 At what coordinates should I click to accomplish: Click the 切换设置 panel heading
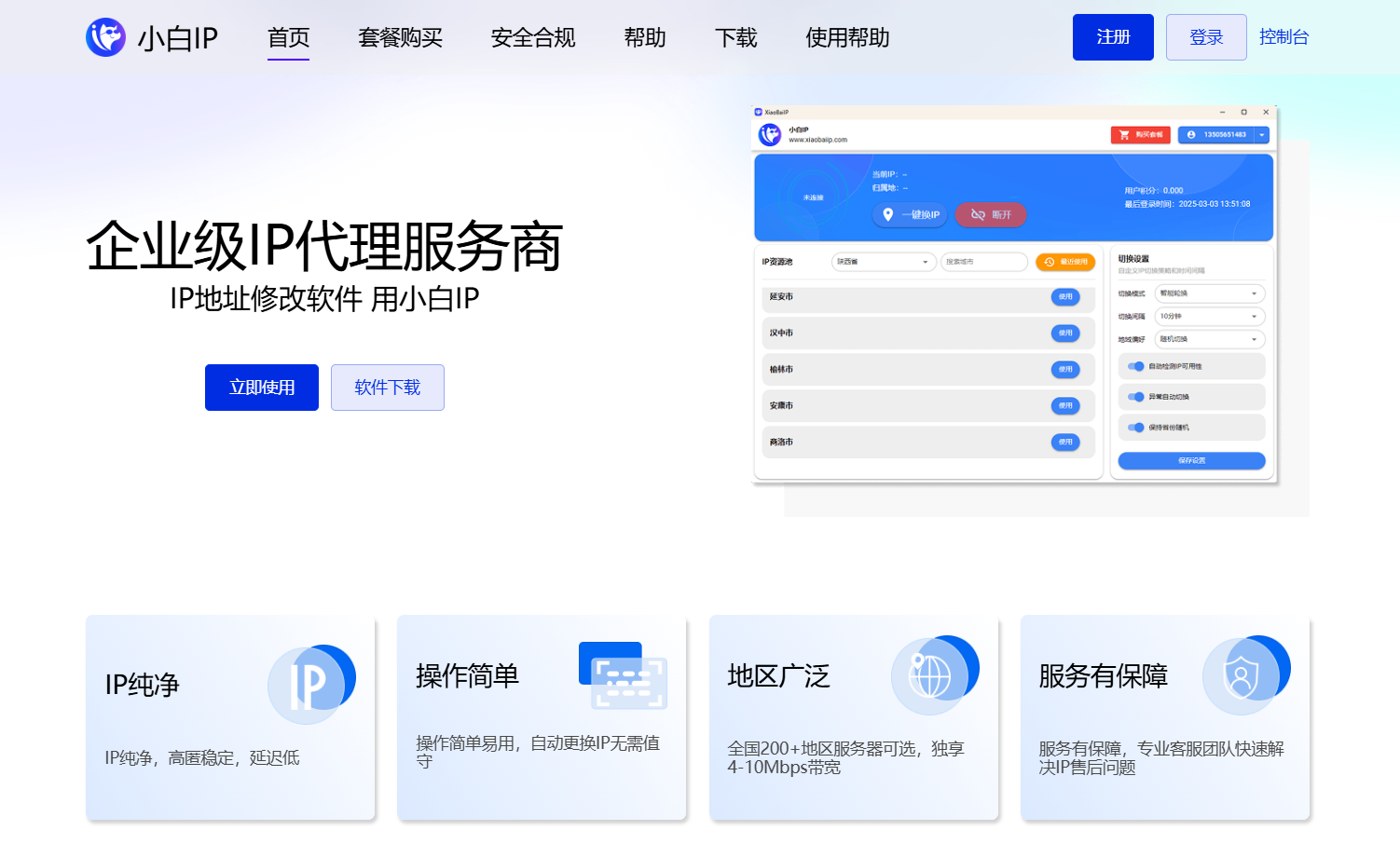tap(1133, 258)
